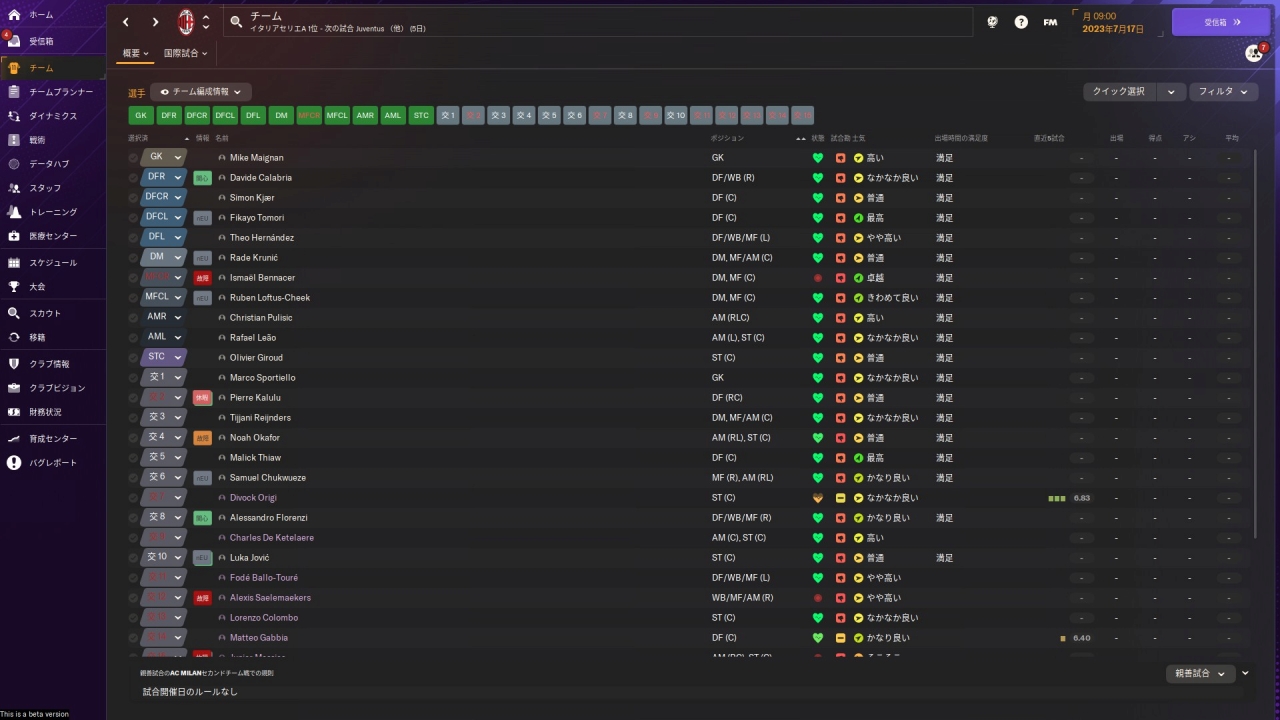Screen dimensions: 1280x720
Task: Go to Training (トレーニング) section
Action: (14, 212)
